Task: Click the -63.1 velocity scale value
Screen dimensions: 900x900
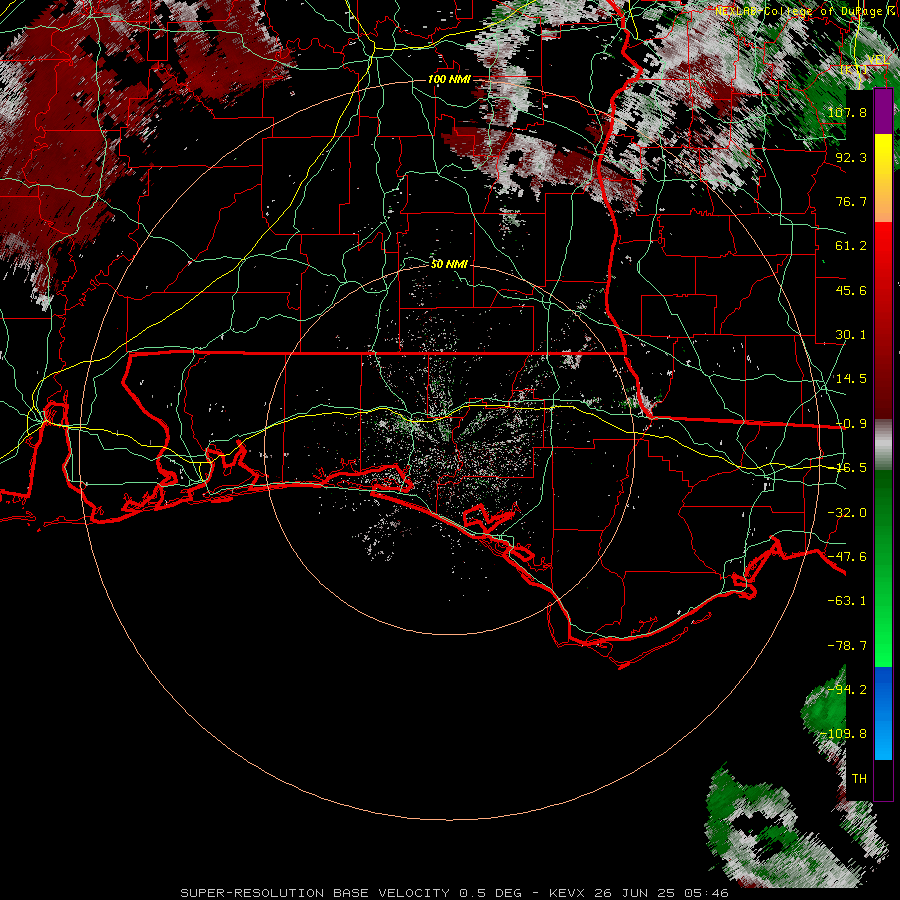Action: (847, 601)
